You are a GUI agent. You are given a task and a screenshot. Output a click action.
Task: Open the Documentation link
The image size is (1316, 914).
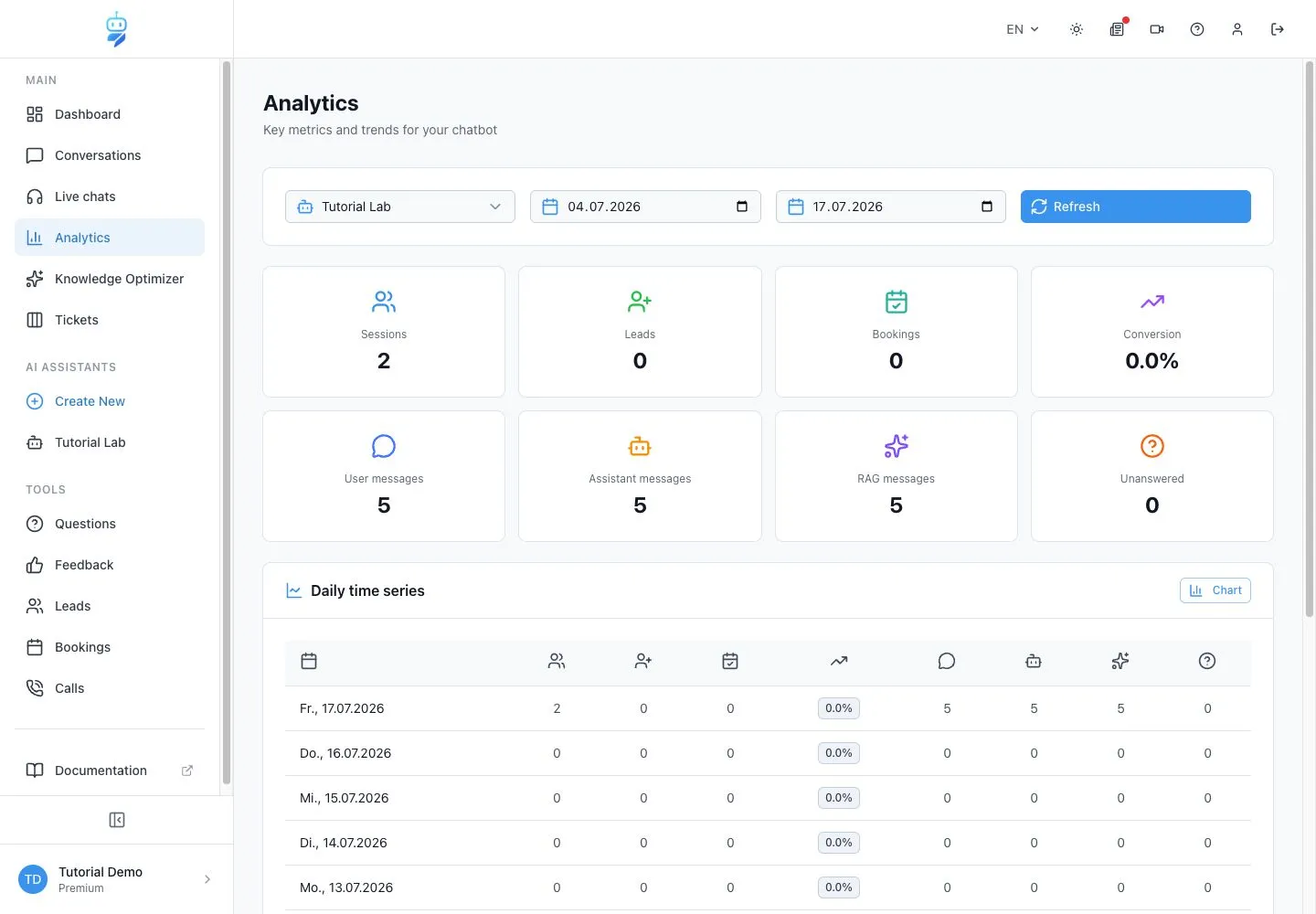(110, 771)
